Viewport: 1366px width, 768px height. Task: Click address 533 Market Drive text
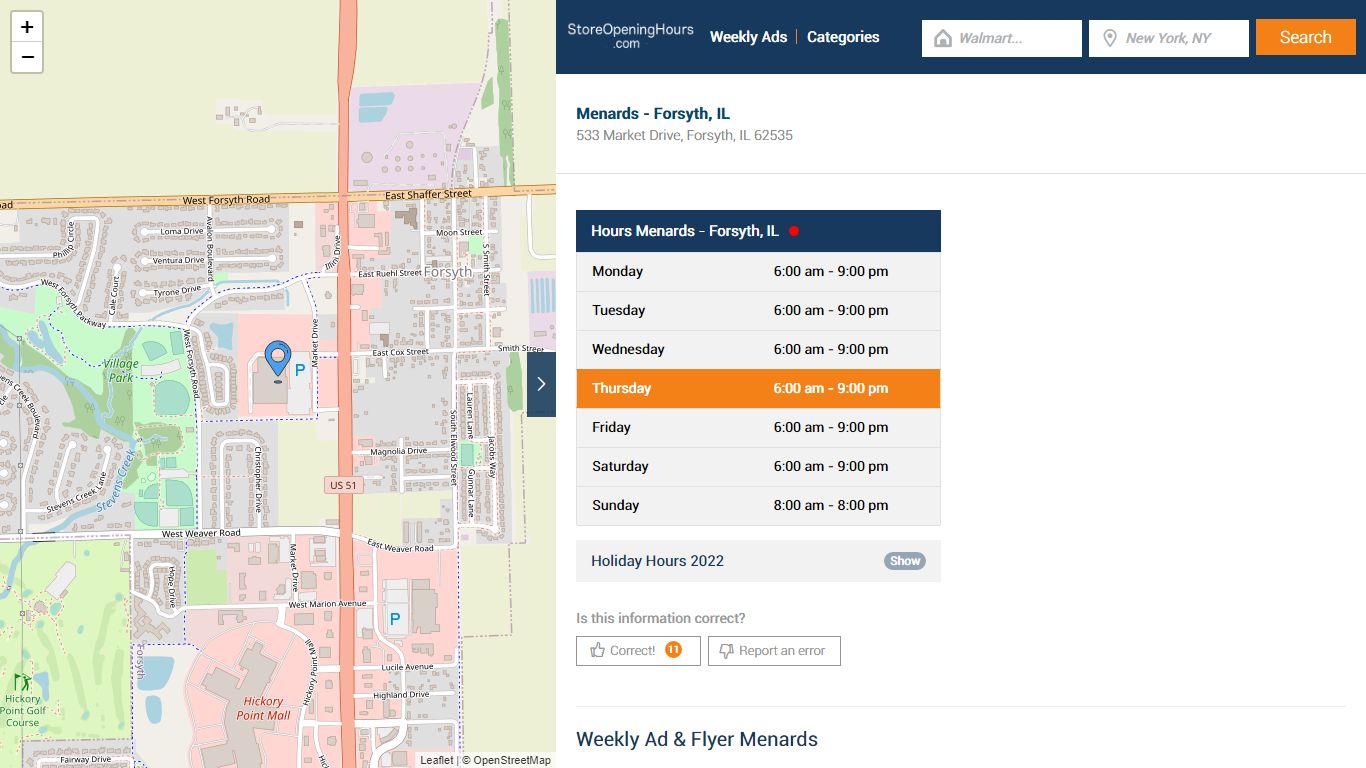(684, 135)
